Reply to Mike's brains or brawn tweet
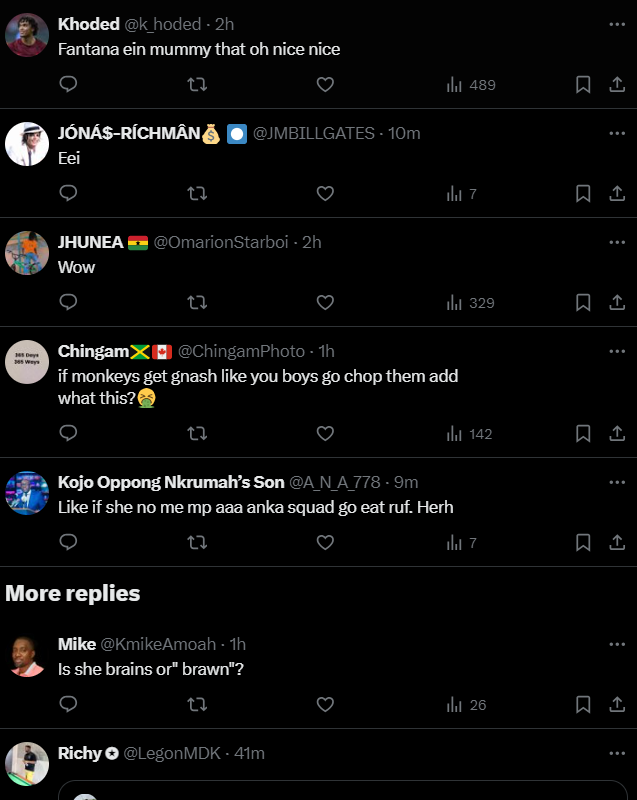Viewport: 637px width, 800px height. point(68,705)
